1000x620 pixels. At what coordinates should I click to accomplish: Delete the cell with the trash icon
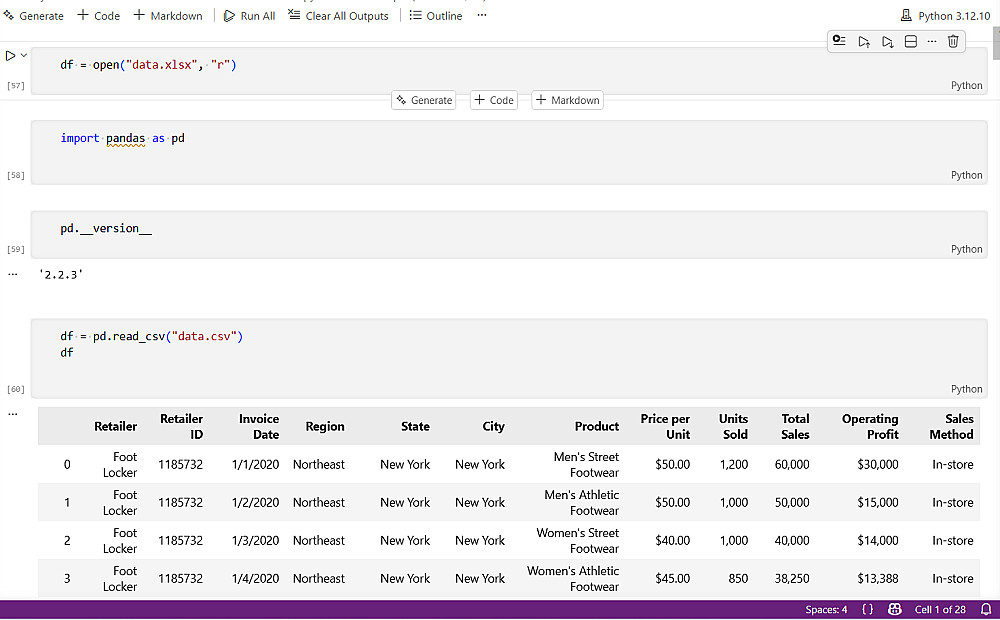pyautogui.click(x=953, y=41)
